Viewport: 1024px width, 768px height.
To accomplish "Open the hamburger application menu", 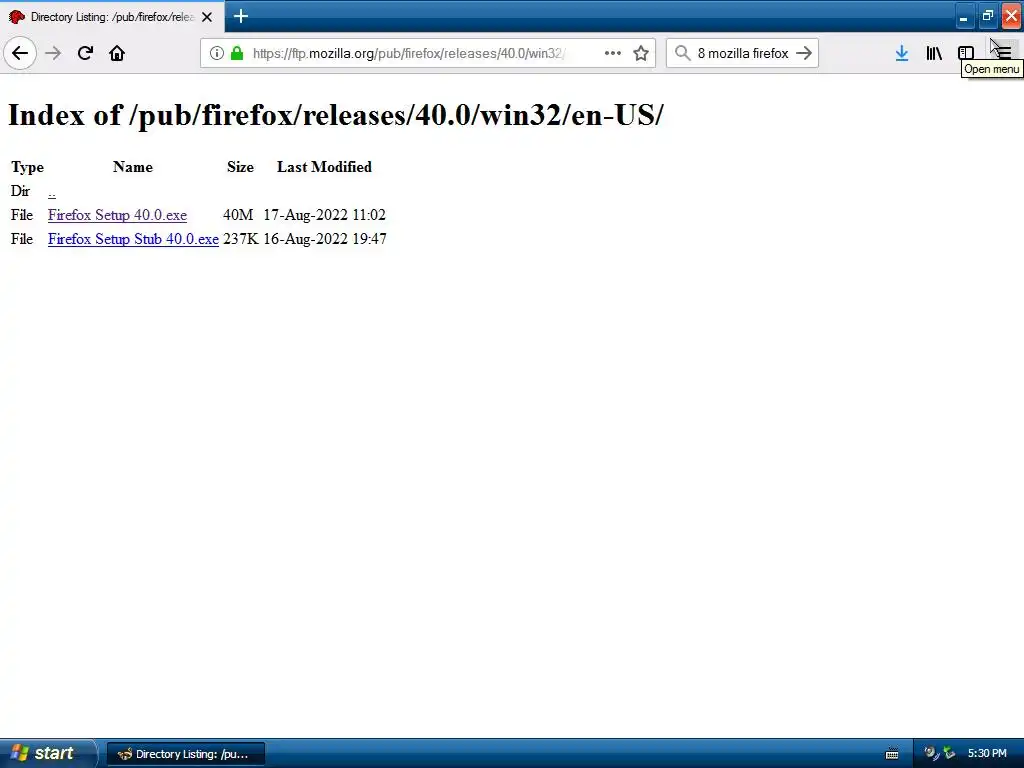I will tap(1004, 53).
